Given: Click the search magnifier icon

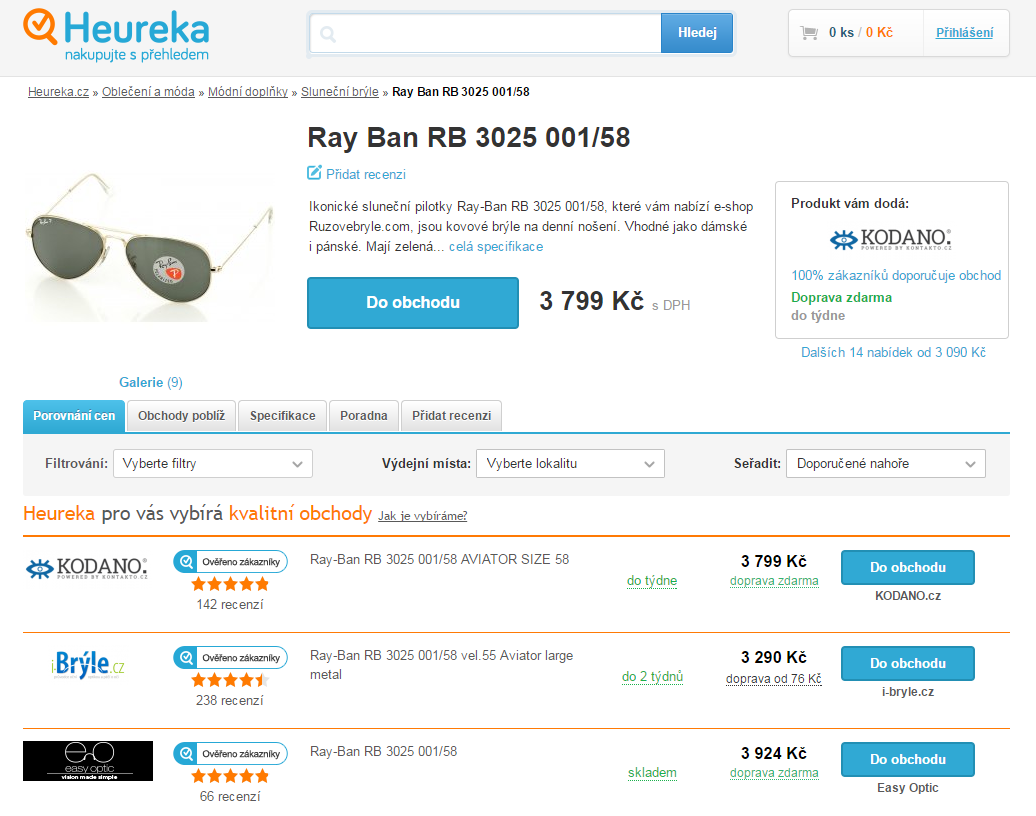Looking at the screenshot, I should click(328, 34).
